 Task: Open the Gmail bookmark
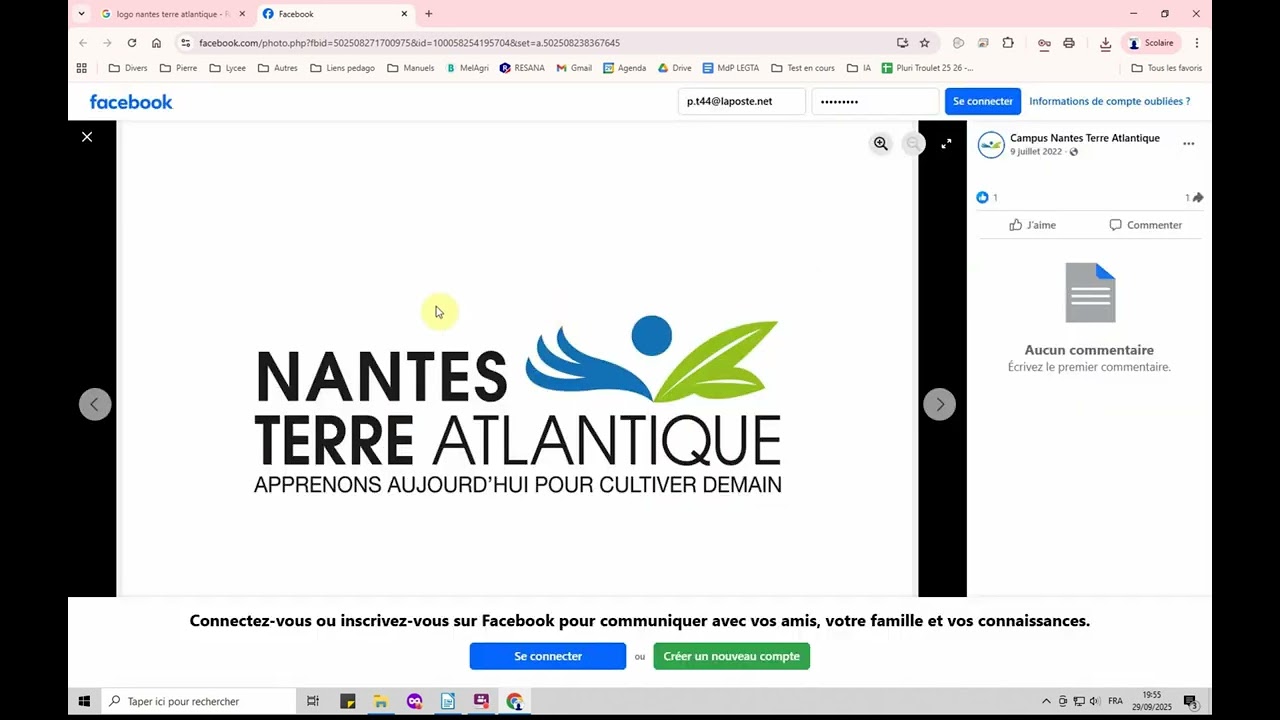coord(575,68)
